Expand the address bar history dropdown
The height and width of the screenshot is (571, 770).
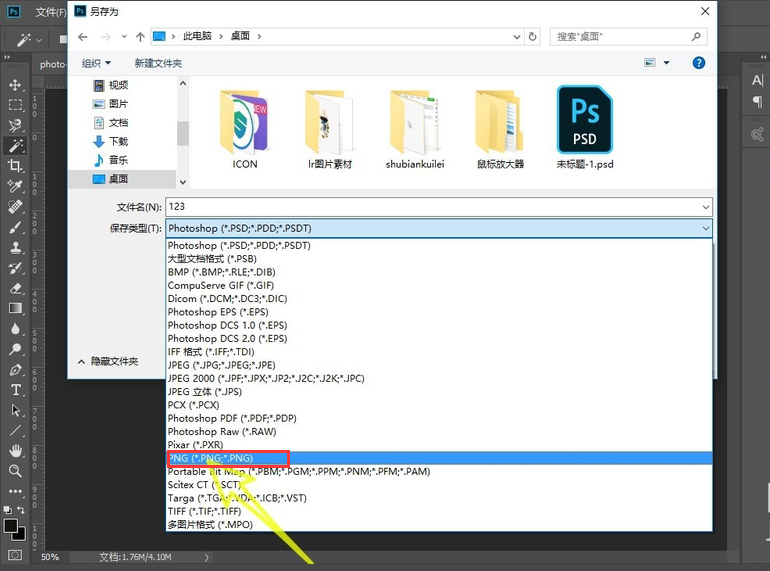[x=517, y=37]
